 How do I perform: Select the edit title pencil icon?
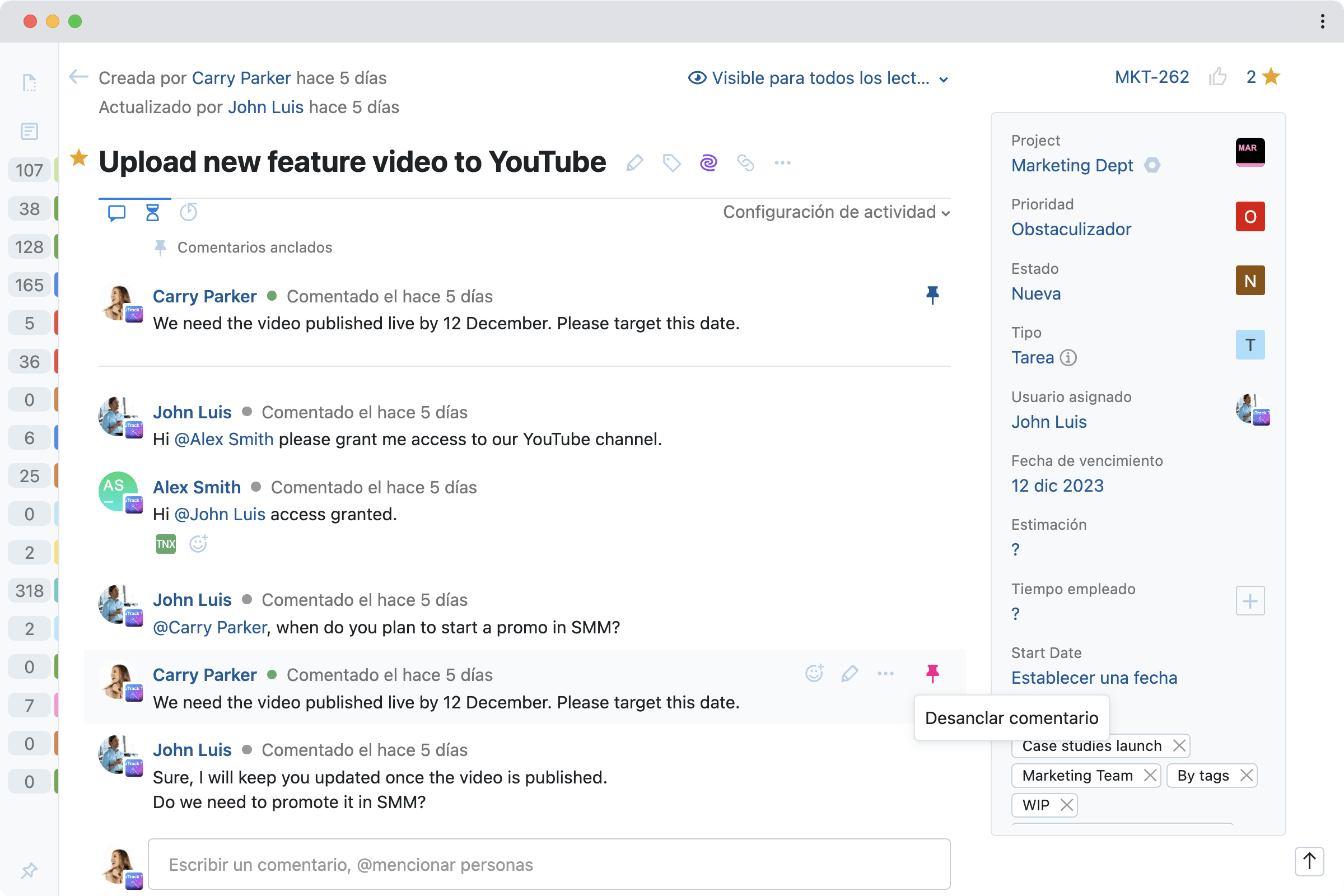coord(634,163)
